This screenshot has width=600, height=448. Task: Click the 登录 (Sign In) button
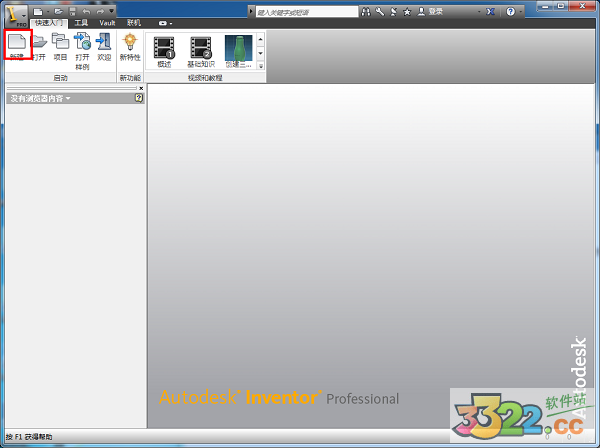[x=434, y=12]
